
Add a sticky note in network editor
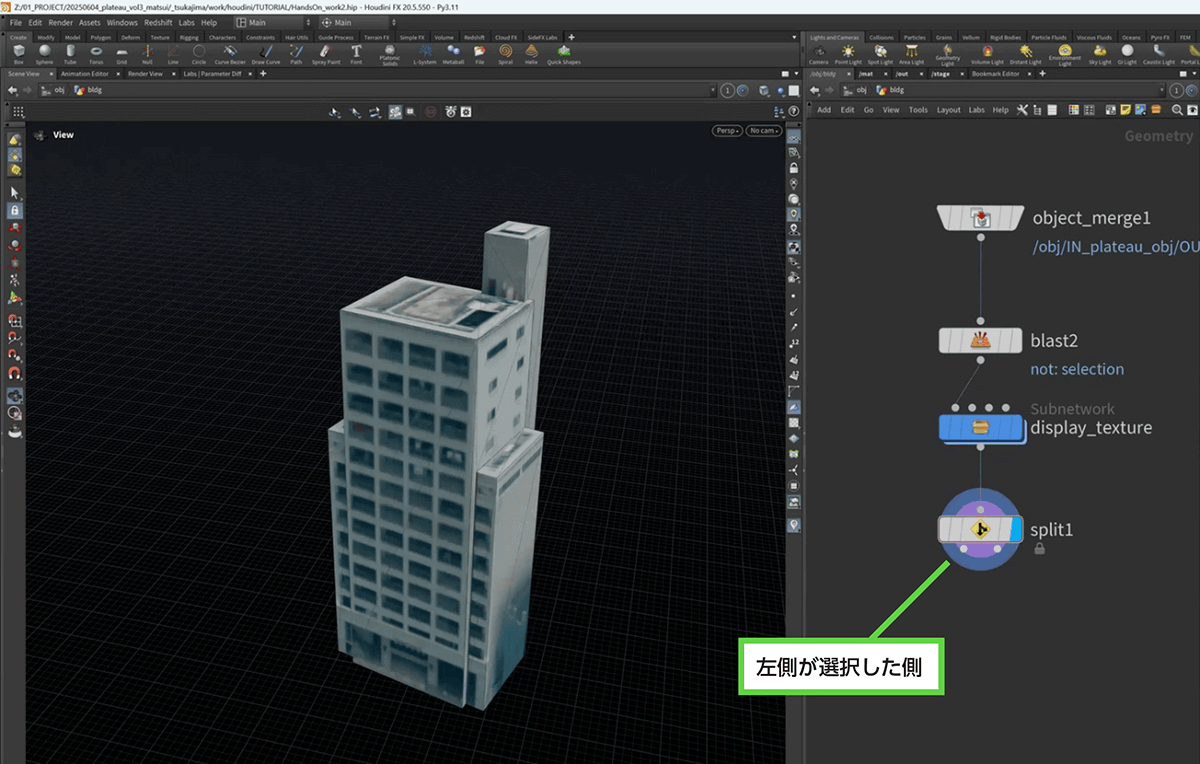pos(1125,110)
